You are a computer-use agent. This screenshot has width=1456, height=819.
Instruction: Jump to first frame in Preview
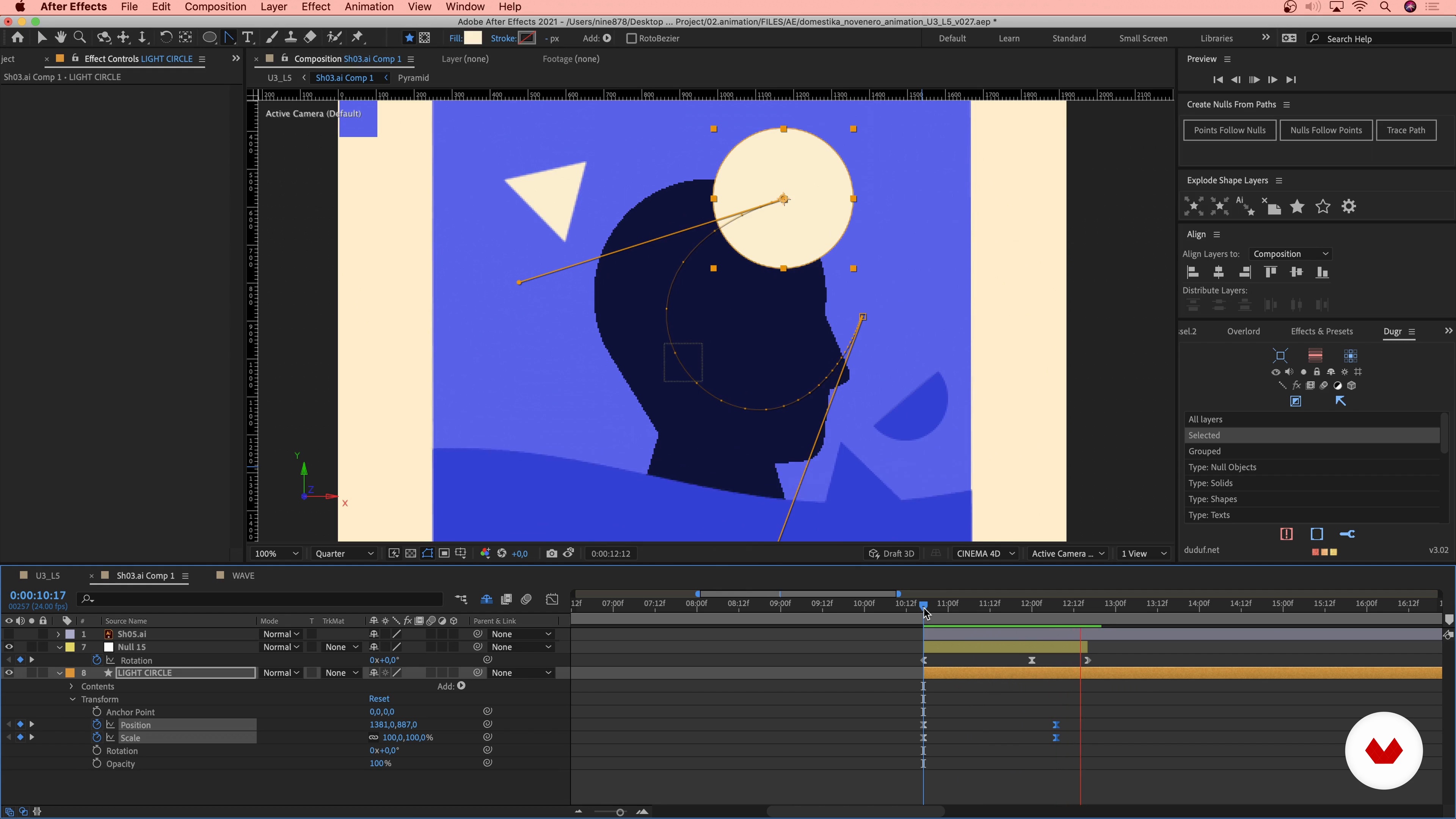pos(1218,80)
